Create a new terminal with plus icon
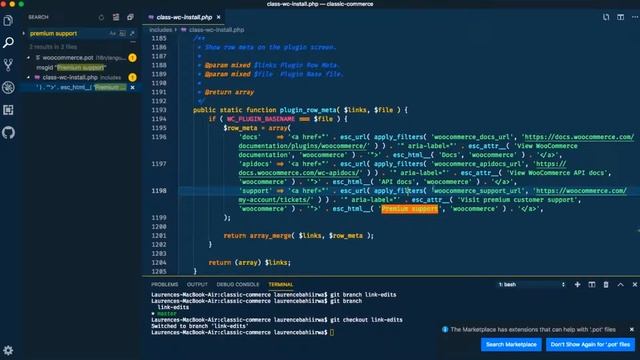640x360 pixels. tap(577, 284)
